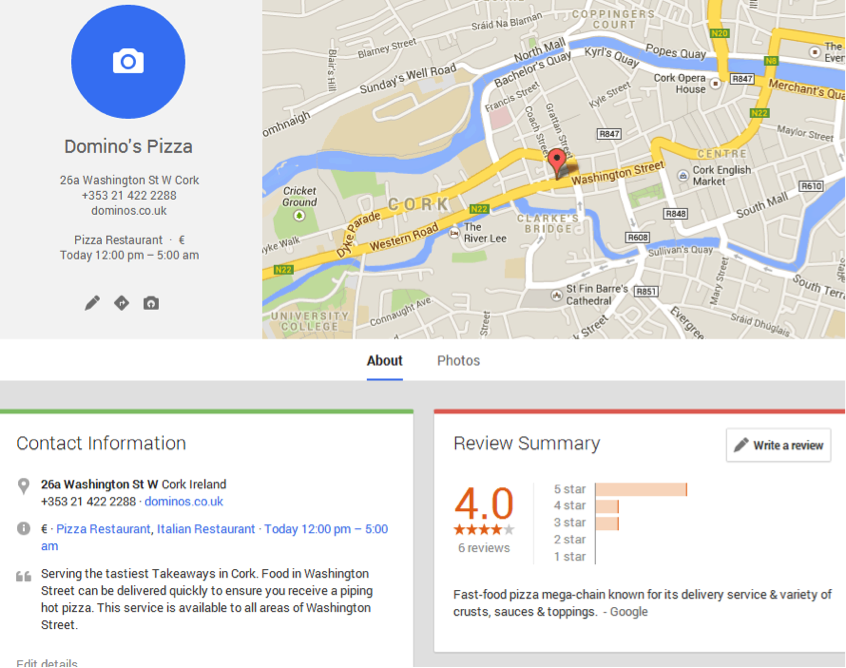Click the address pin icon in Contact Information
Screen dimensions: 846x668
pyautogui.click(x=24, y=486)
